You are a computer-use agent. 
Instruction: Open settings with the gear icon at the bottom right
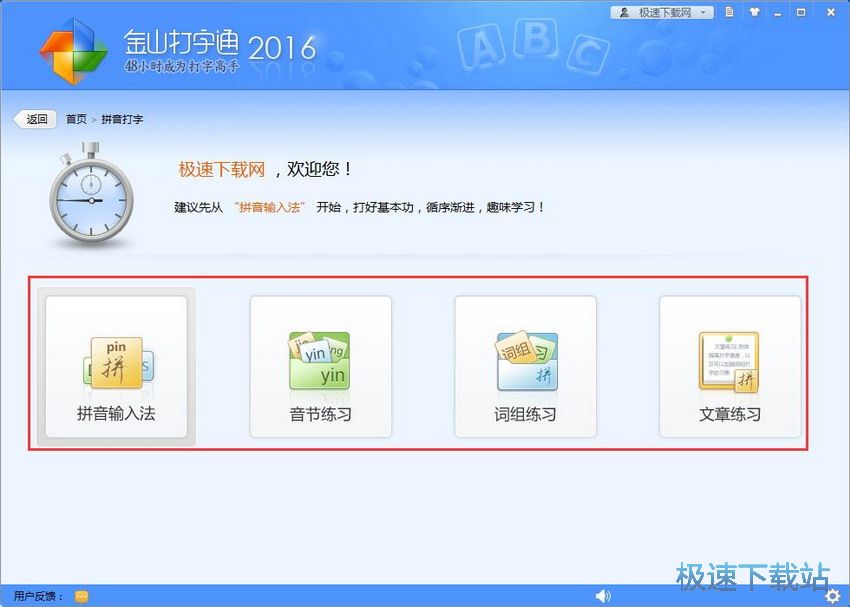tap(832, 597)
